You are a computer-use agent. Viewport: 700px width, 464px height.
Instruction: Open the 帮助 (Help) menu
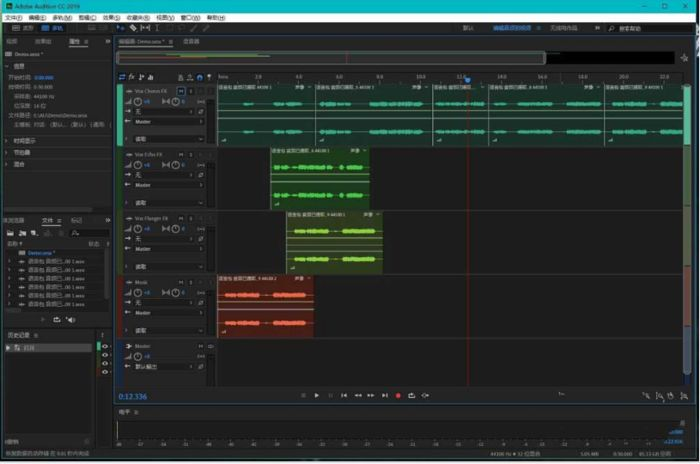click(x=216, y=18)
